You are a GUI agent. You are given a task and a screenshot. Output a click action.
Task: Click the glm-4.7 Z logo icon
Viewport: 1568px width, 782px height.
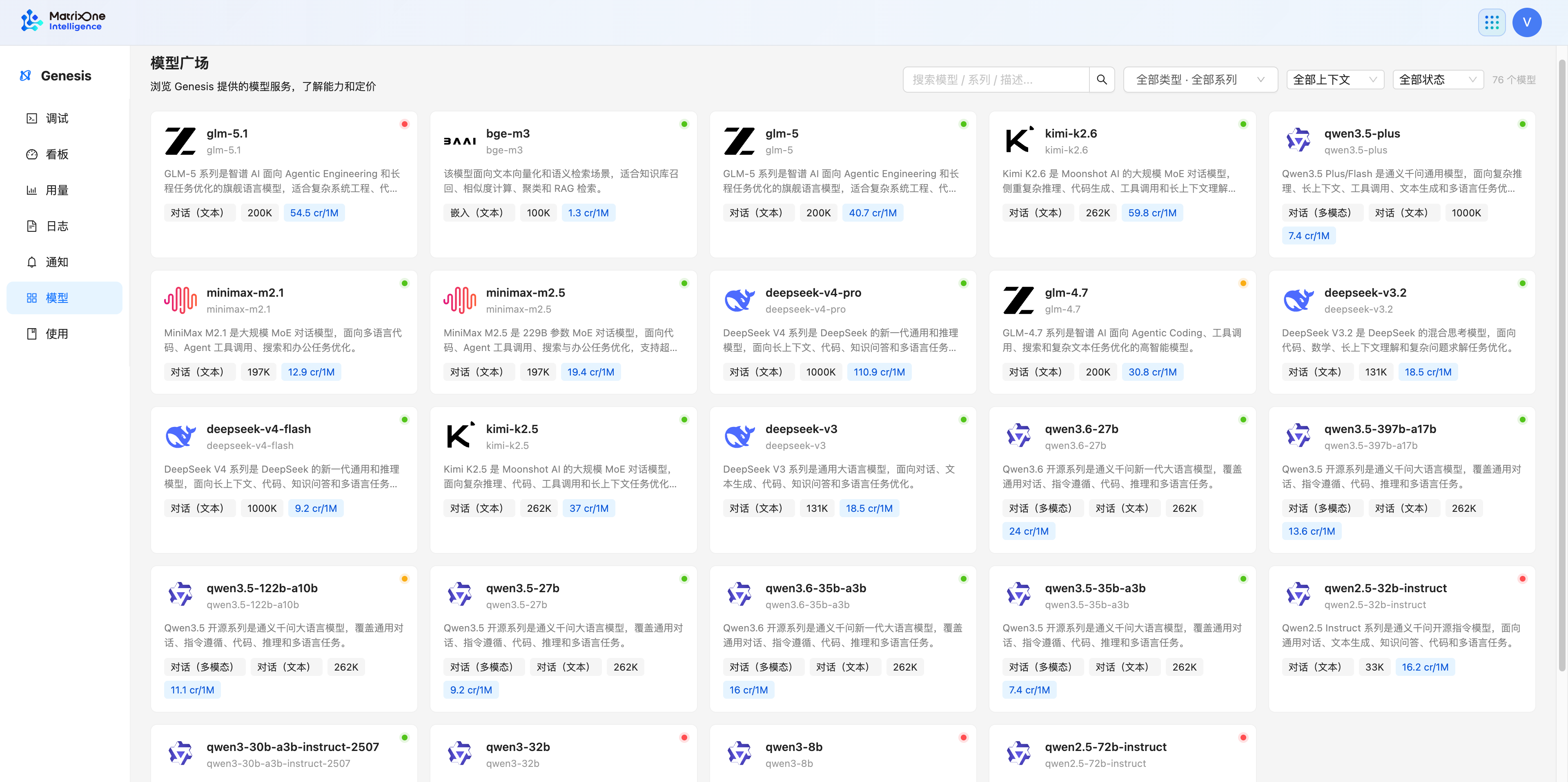coord(1019,300)
